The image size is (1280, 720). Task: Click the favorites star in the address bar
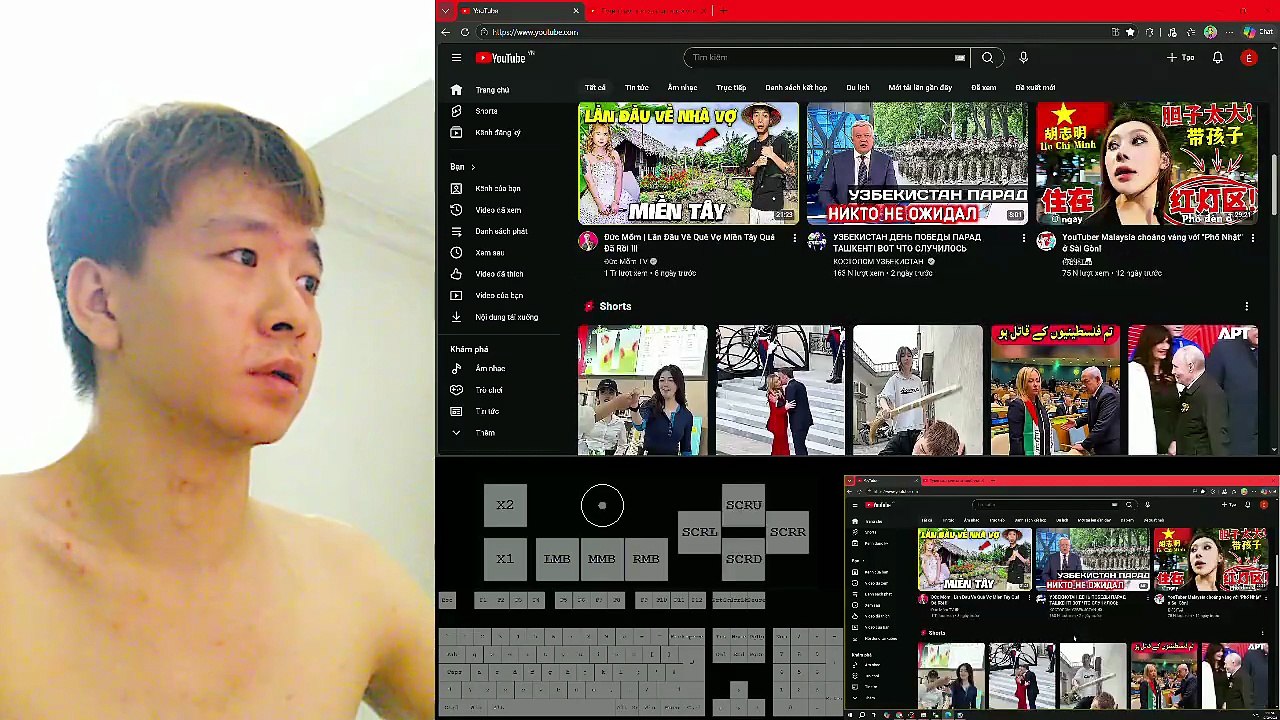pos(1130,32)
